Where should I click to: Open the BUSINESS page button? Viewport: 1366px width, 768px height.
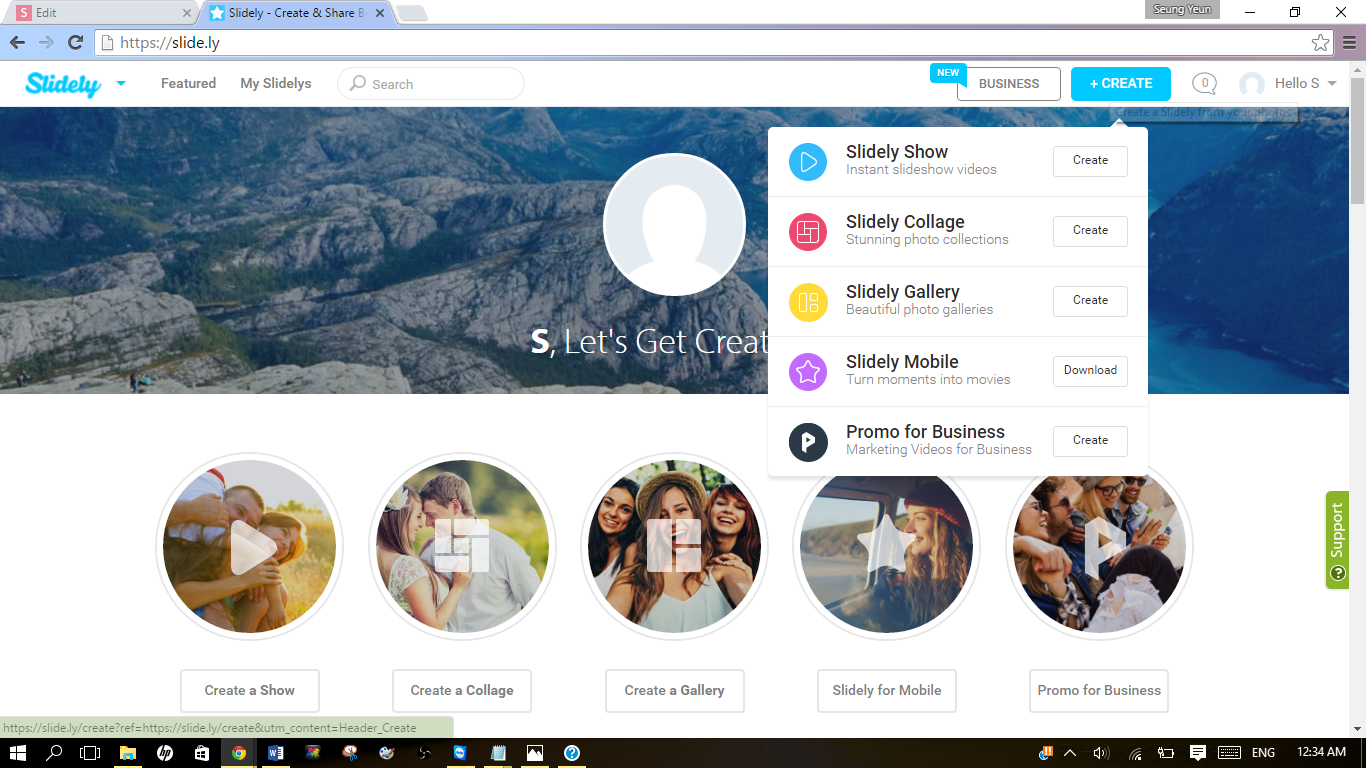1009,84
